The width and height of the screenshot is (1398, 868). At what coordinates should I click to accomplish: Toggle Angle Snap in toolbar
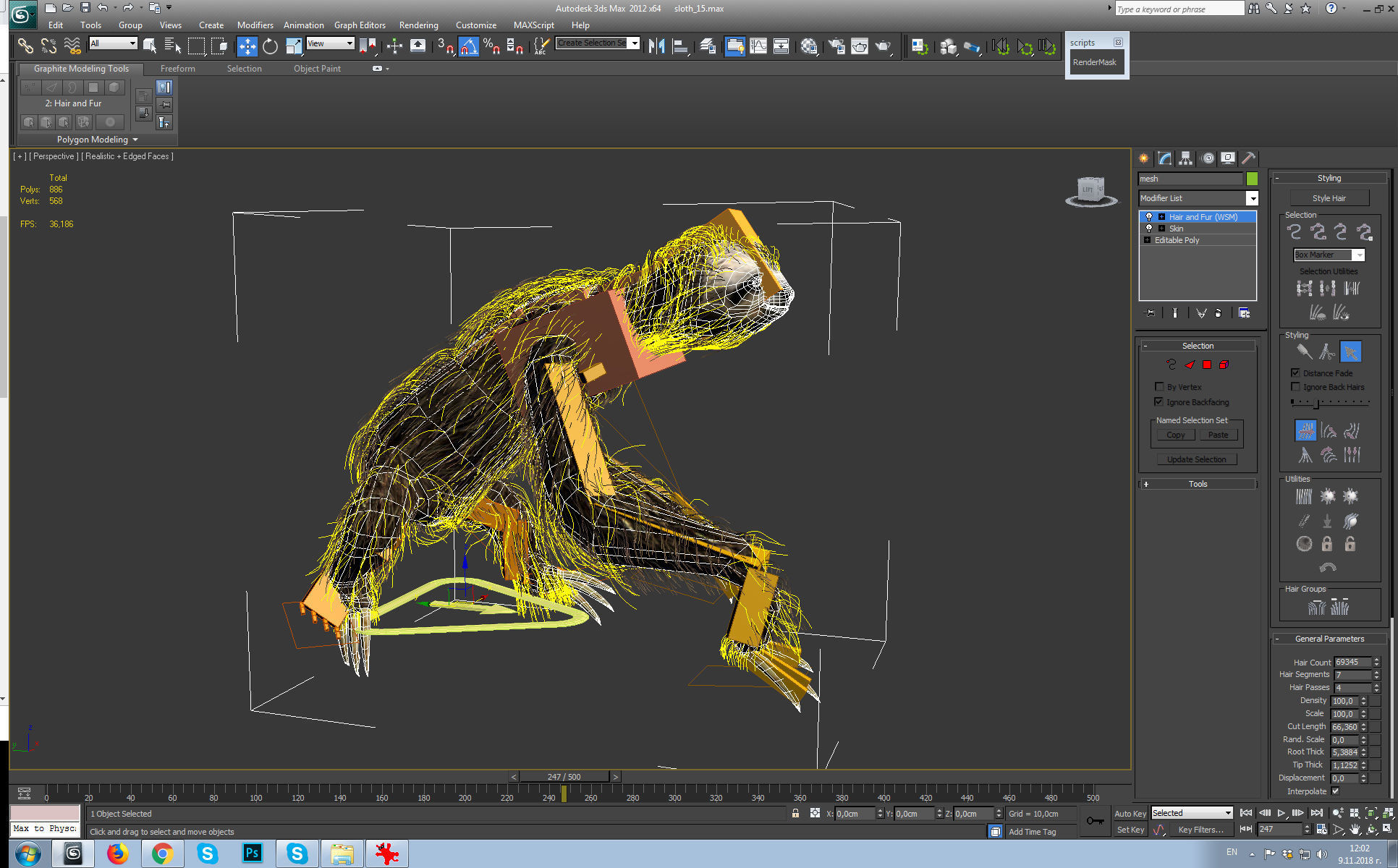[468, 46]
